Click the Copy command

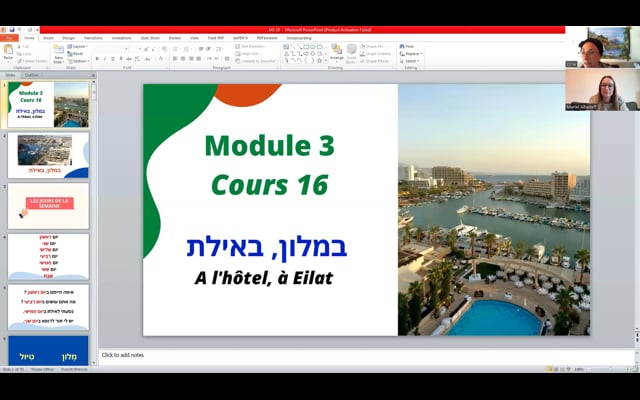(24, 53)
